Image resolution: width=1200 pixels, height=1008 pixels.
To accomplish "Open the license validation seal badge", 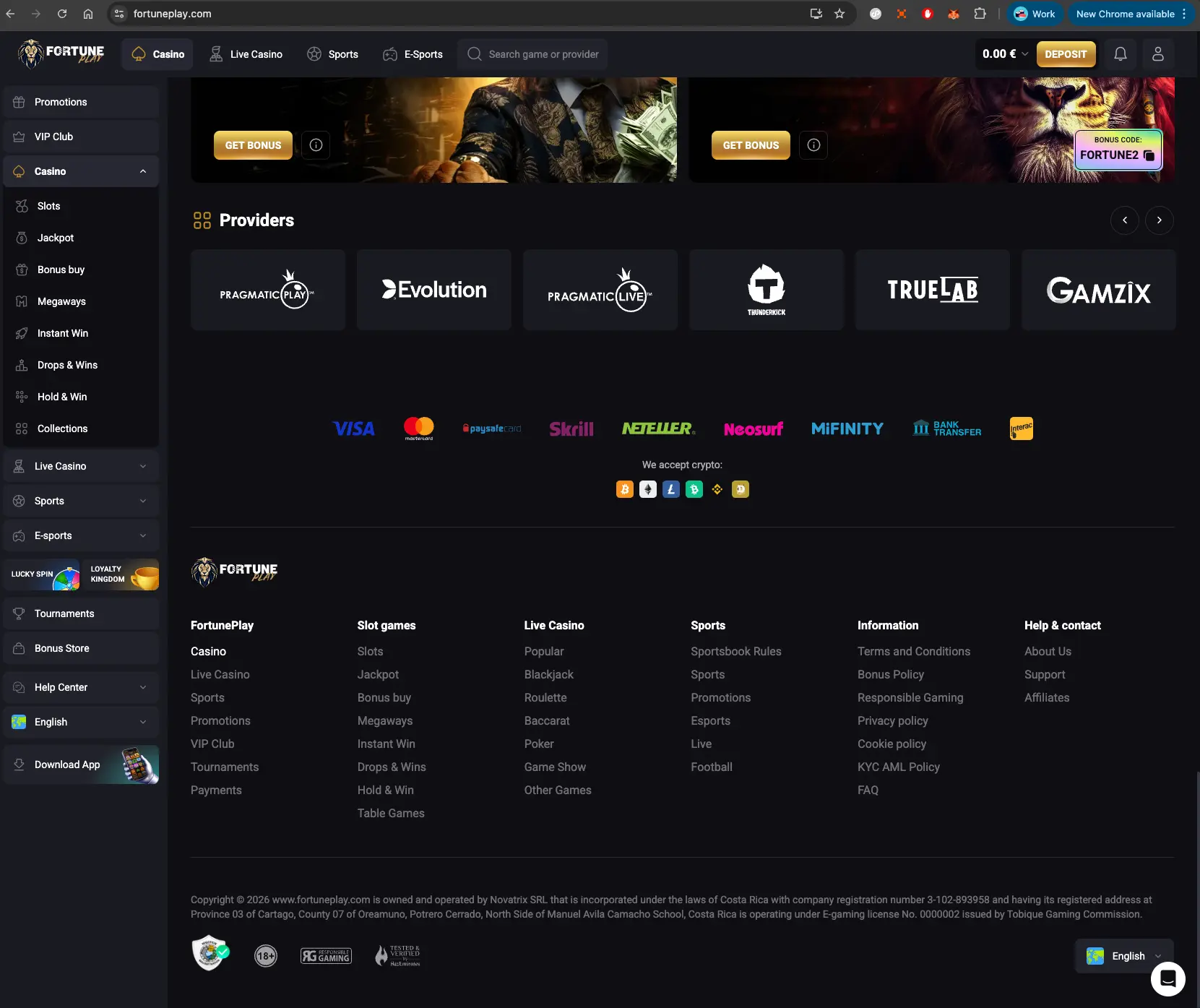I will pyautogui.click(x=210, y=952).
